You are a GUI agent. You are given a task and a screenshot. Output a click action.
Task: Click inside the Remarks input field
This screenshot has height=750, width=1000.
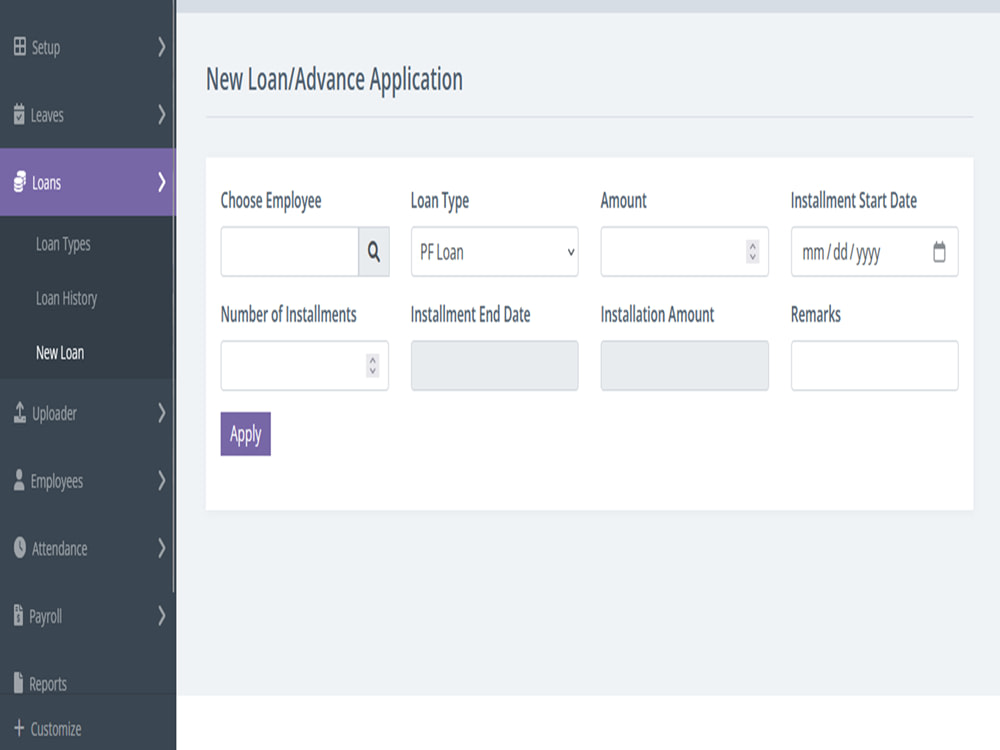tap(875, 366)
